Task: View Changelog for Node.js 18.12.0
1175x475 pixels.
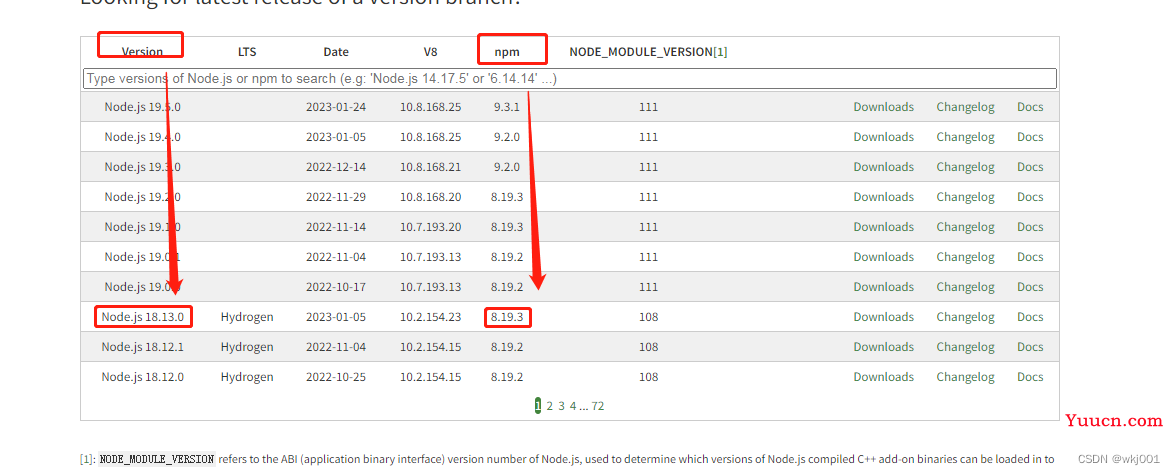Action: (x=965, y=377)
